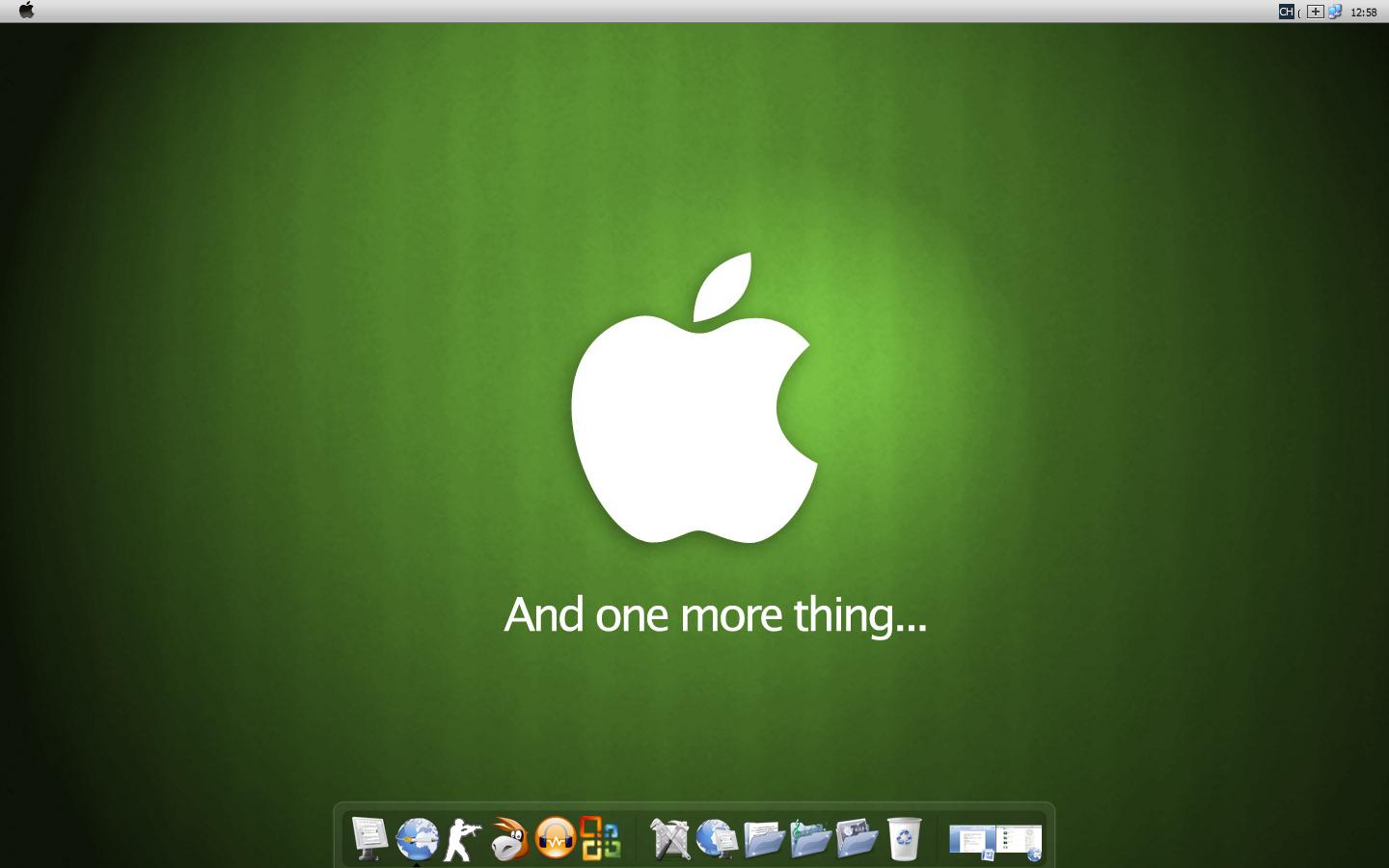
Task: Click the boxed plus icon in the tray
Action: (1315, 12)
